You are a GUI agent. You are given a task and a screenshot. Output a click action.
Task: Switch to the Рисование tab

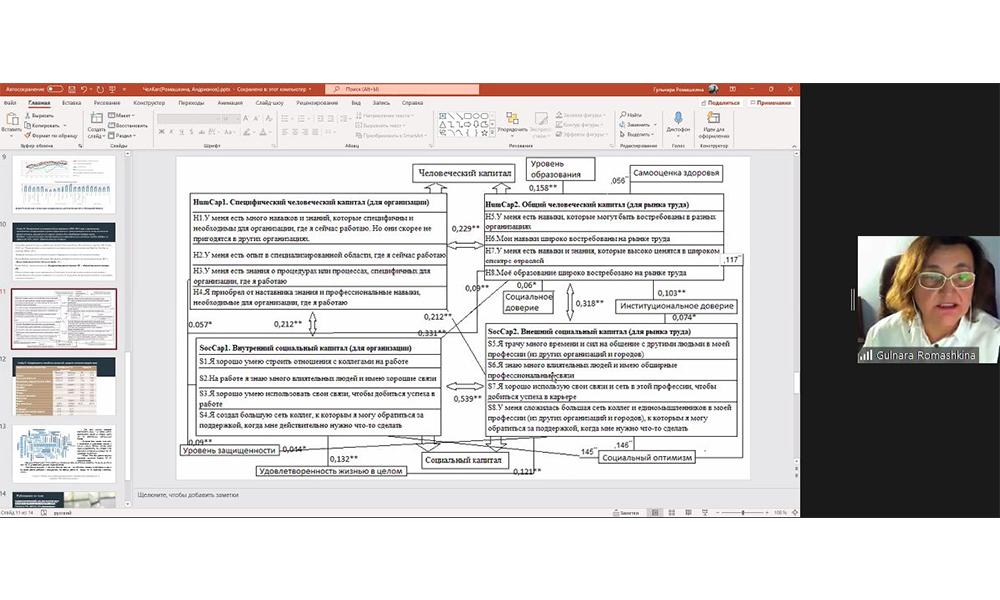107,103
